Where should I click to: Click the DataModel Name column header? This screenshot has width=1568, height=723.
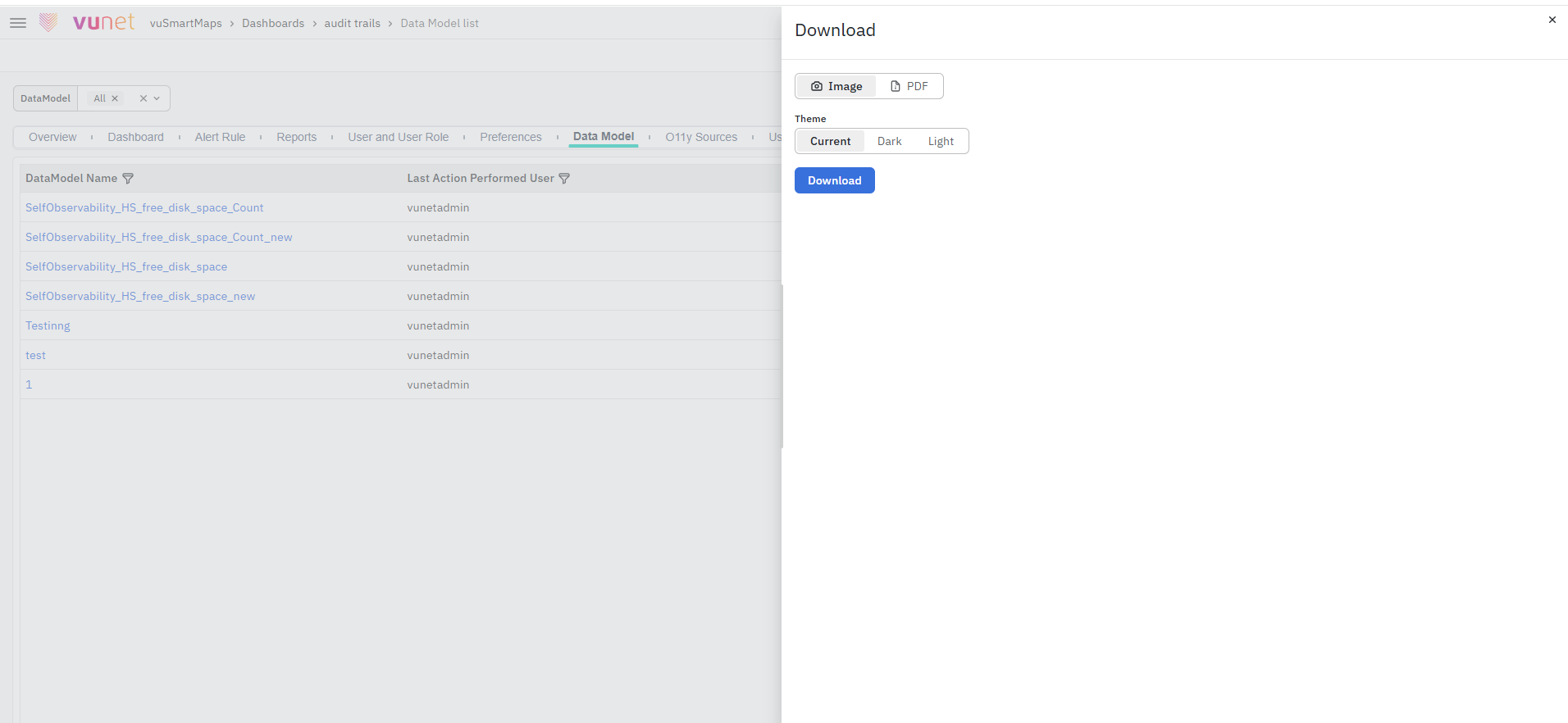coord(71,179)
